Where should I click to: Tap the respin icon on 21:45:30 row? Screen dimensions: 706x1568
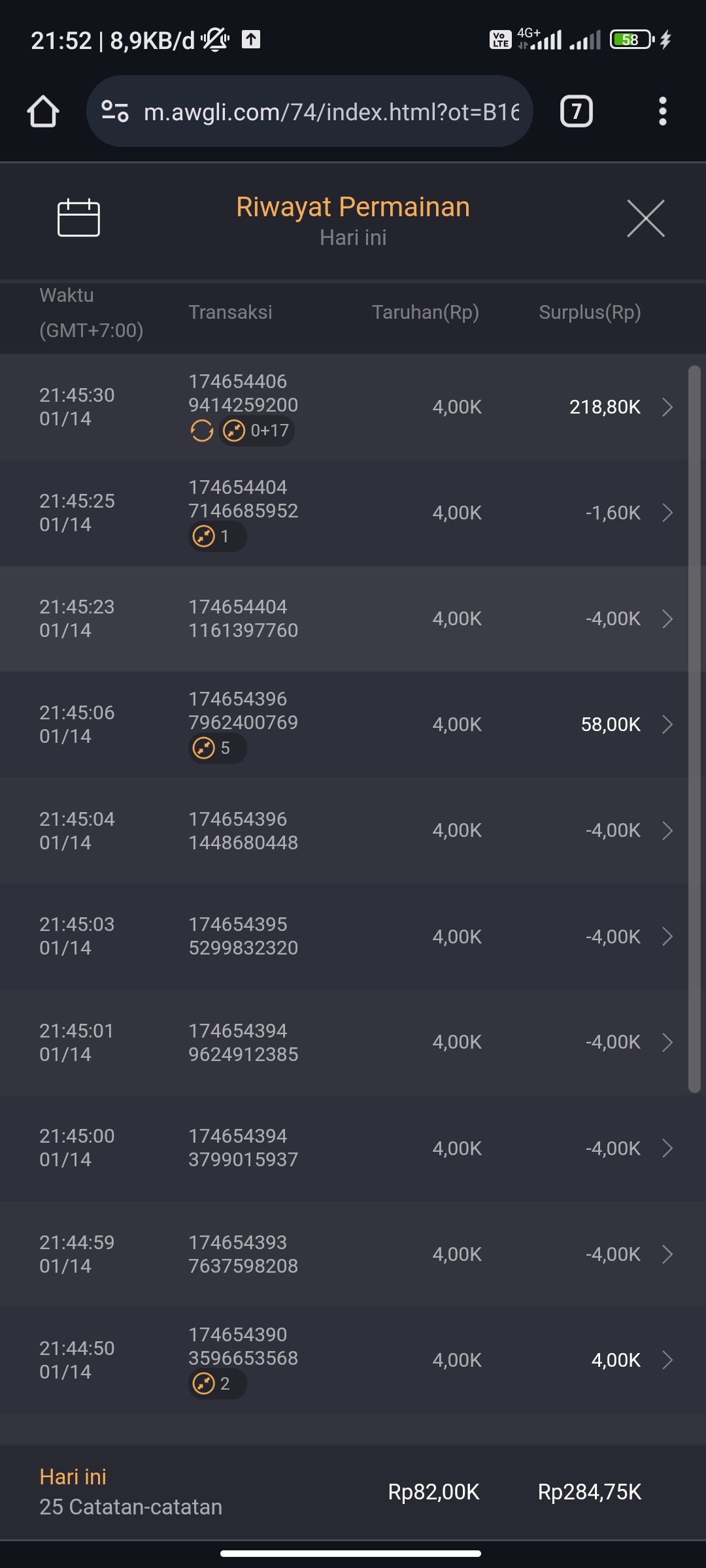202,431
